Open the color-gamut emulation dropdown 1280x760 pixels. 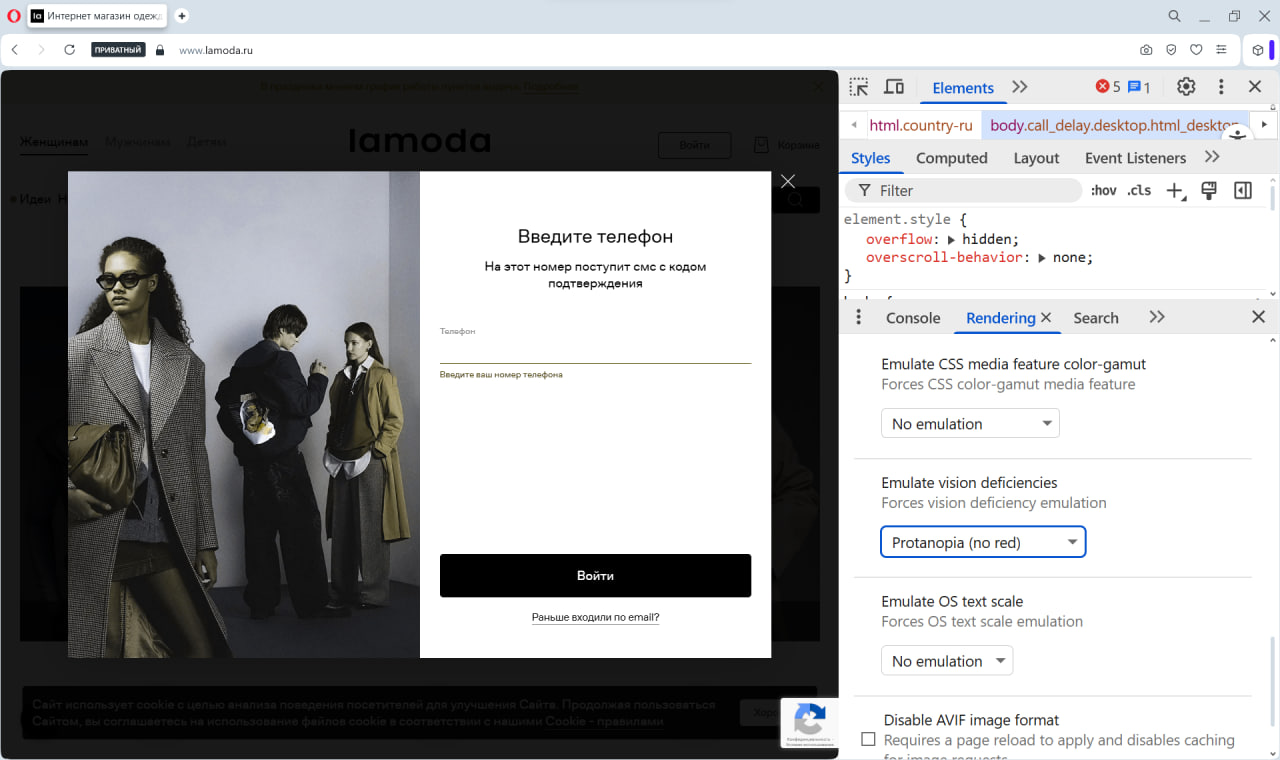(970, 423)
